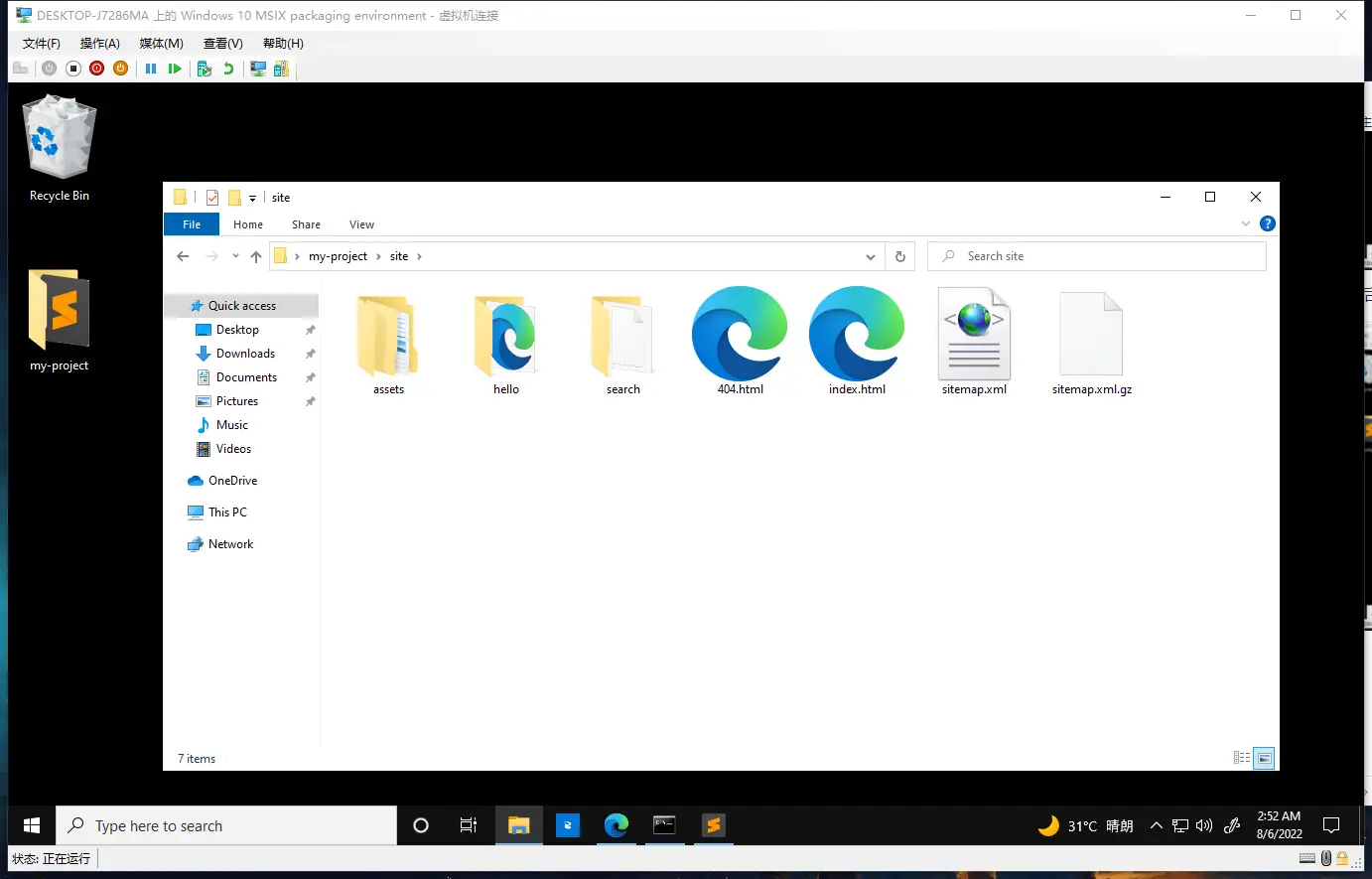The width and height of the screenshot is (1372, 879).
Task: Expand the address bar history dropdown
Action: (871, 256)
